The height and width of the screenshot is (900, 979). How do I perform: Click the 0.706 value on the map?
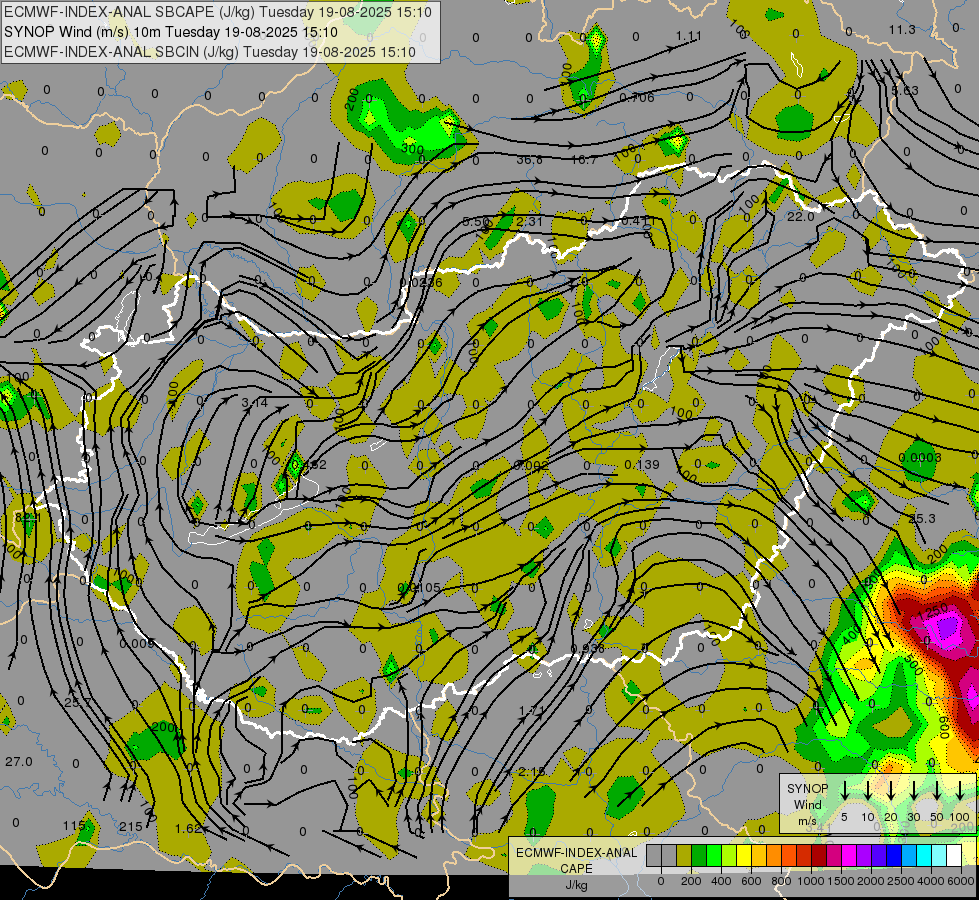pos(637,97)
